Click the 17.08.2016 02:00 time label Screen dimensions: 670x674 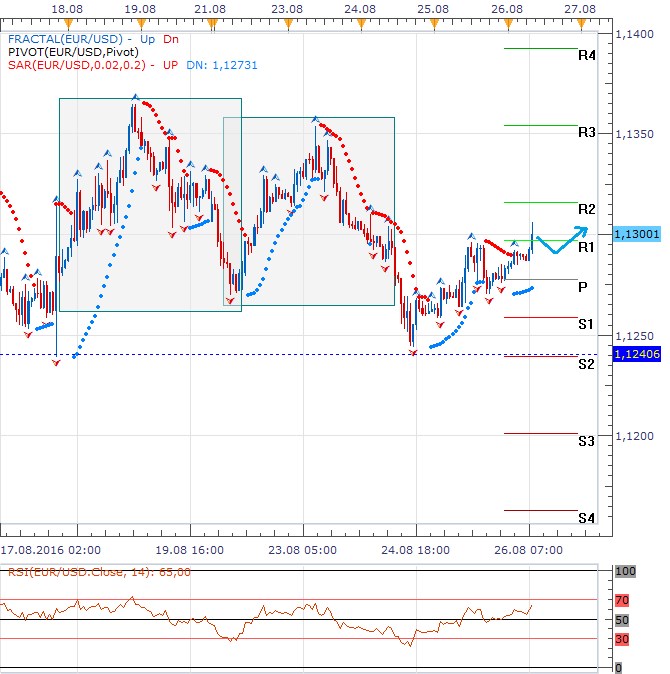[50, 549]
